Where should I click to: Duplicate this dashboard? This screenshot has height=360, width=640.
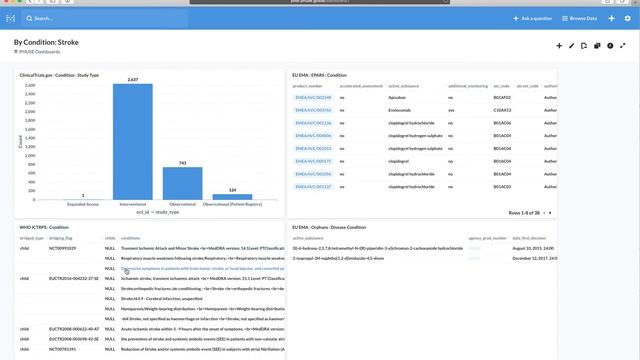point(597,46)
